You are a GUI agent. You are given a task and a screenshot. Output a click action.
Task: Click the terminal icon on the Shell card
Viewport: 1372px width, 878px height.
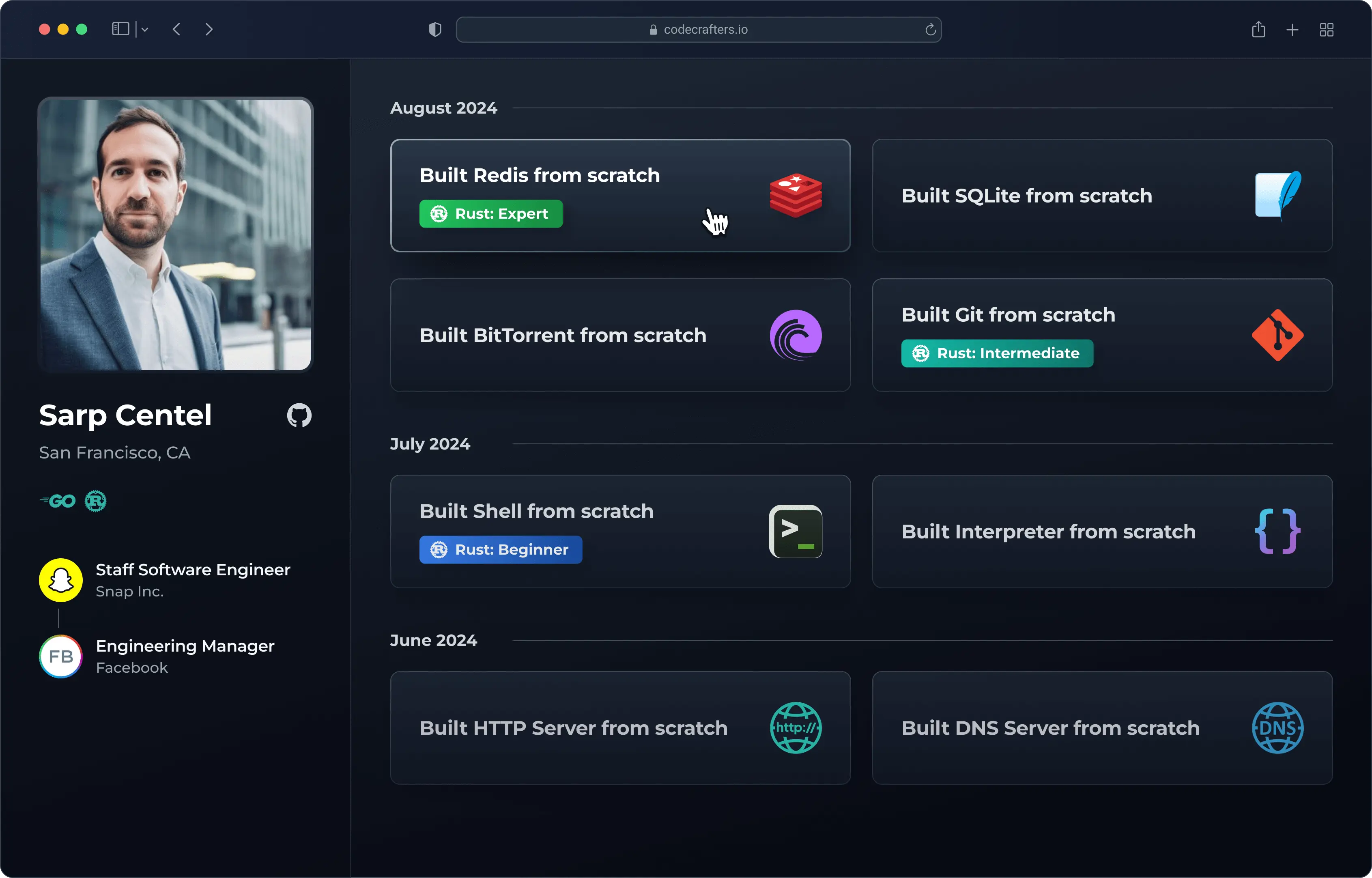pyautogui.click(x=796, y=532)
